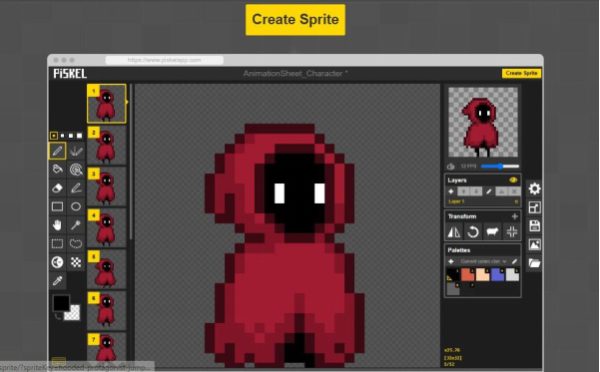600x372 pixels.
Task: Toggle layers visibility eye icon
Action: point(513,180)
